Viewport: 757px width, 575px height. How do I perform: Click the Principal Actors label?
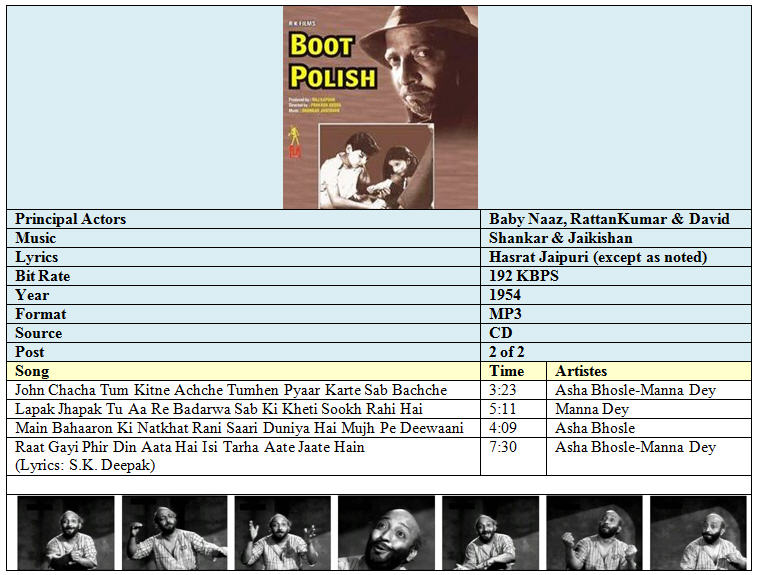pos(70,219)
